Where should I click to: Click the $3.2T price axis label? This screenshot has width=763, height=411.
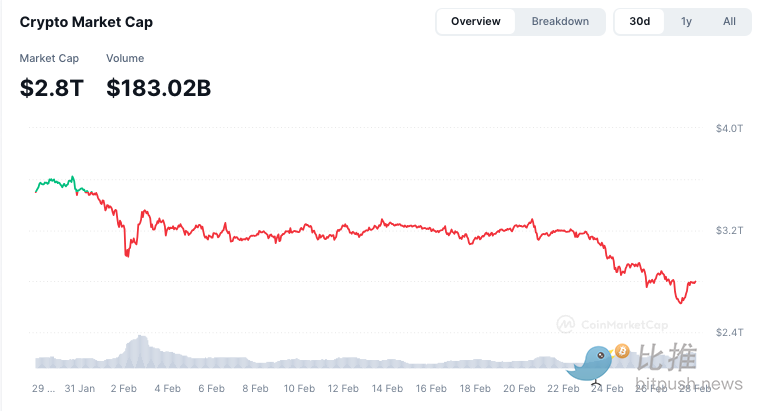point(729,230)
